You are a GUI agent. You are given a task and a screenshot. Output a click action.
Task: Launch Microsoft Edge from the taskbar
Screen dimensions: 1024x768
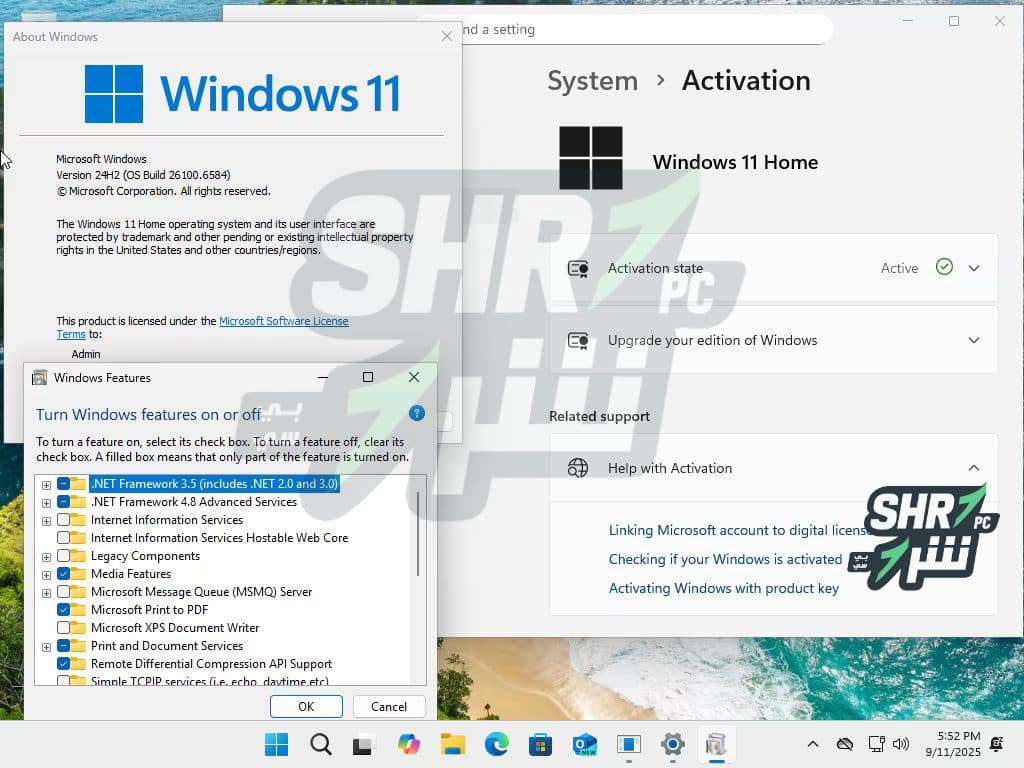[x=497, y=744]
